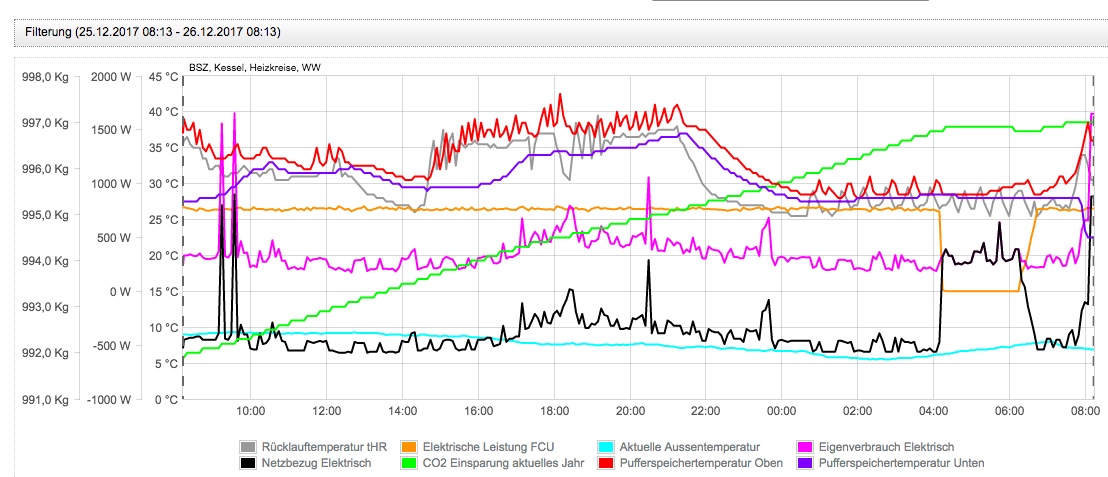Click the 20:00 time axis label

click(x=630, y=411)
